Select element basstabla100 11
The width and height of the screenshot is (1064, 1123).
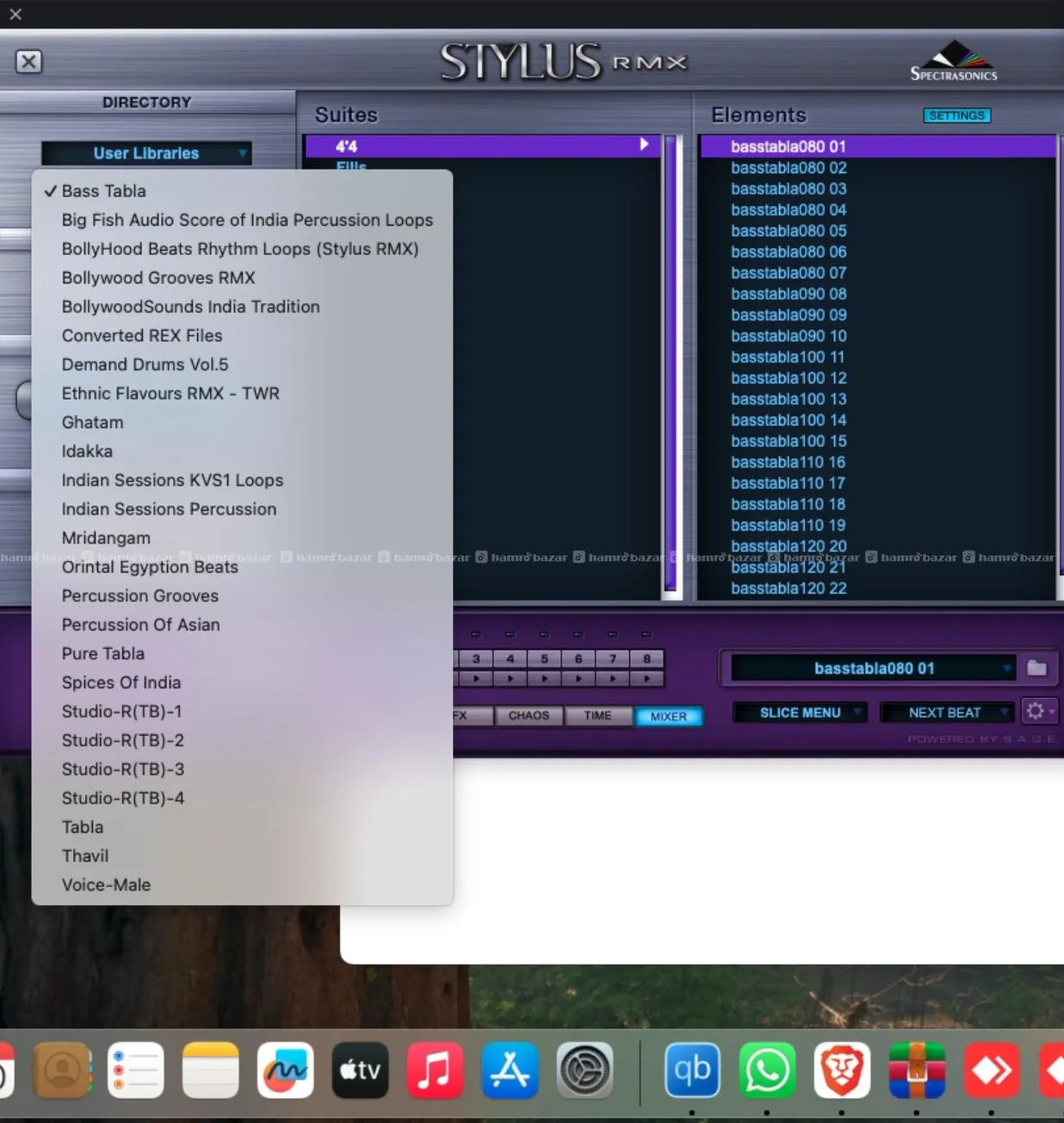point(878,357)
